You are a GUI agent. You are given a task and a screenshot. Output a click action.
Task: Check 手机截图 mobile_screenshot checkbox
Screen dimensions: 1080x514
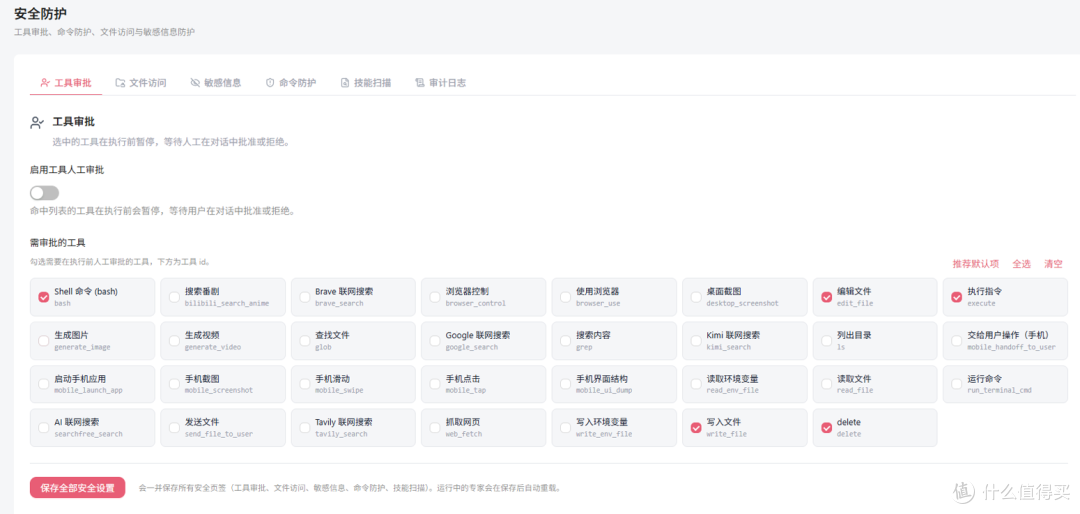(174, 384)
